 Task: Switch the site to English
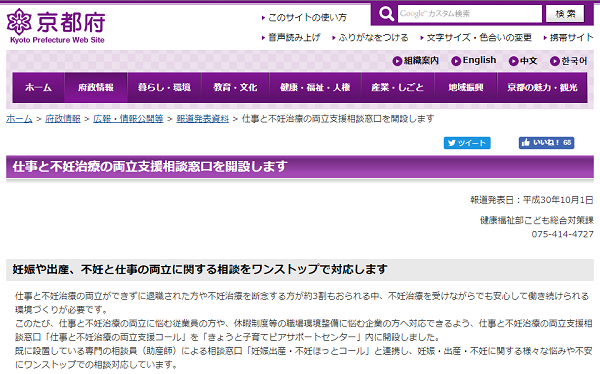[474, 60]
